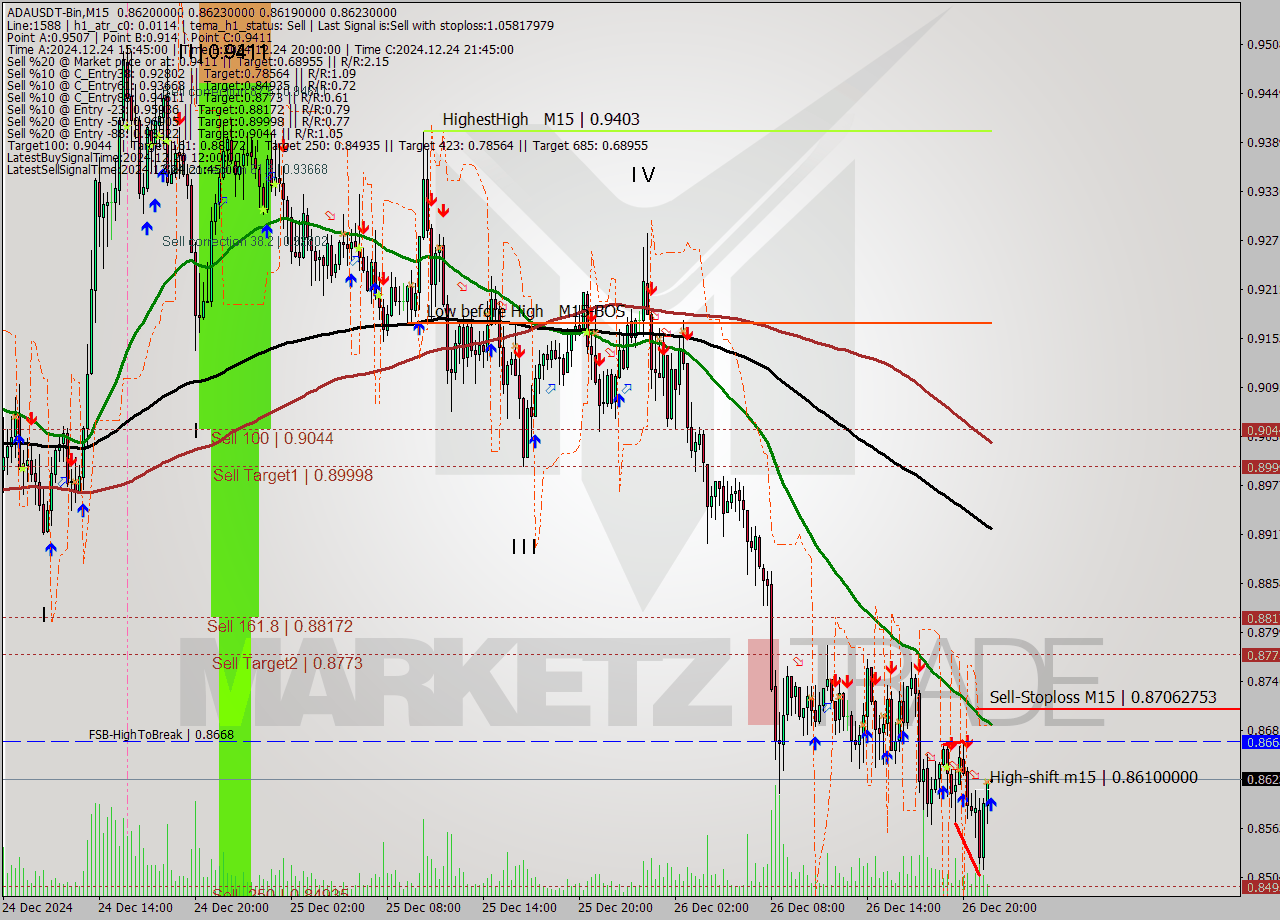Image resolution: width=1280 pixels, height=920 pixels.
Task: Click the 0.944 price scale value
Action: [1261, 93]
